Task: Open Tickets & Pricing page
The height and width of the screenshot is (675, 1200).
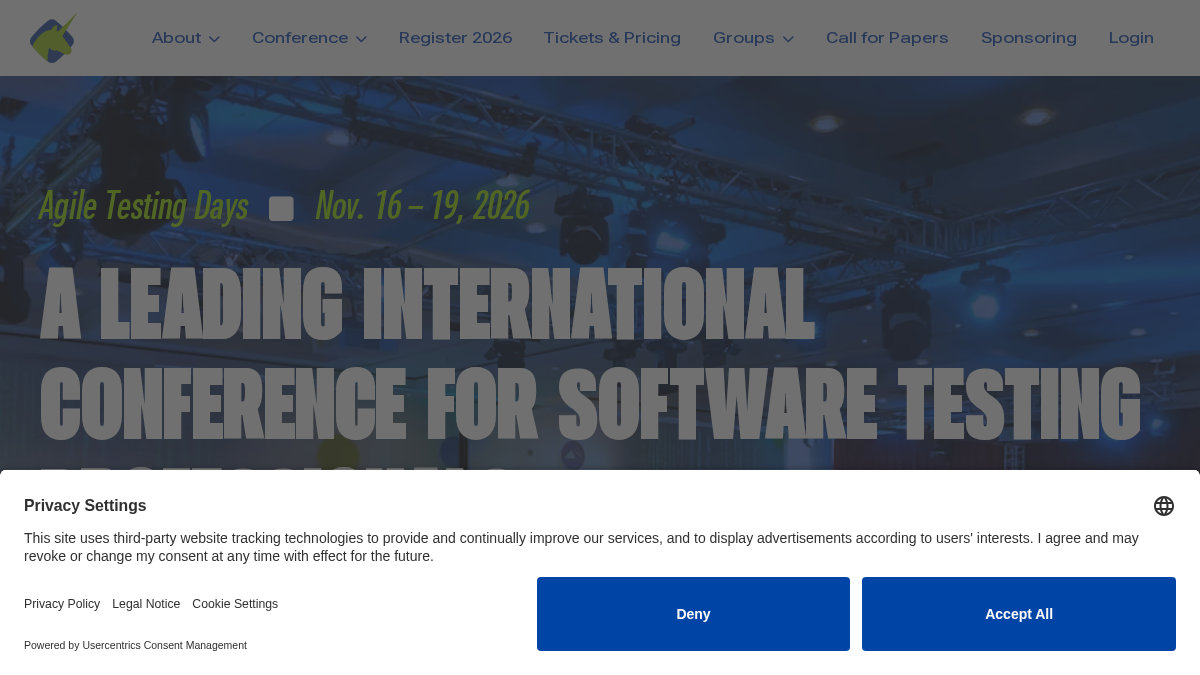Action: [x=612, y=38]
